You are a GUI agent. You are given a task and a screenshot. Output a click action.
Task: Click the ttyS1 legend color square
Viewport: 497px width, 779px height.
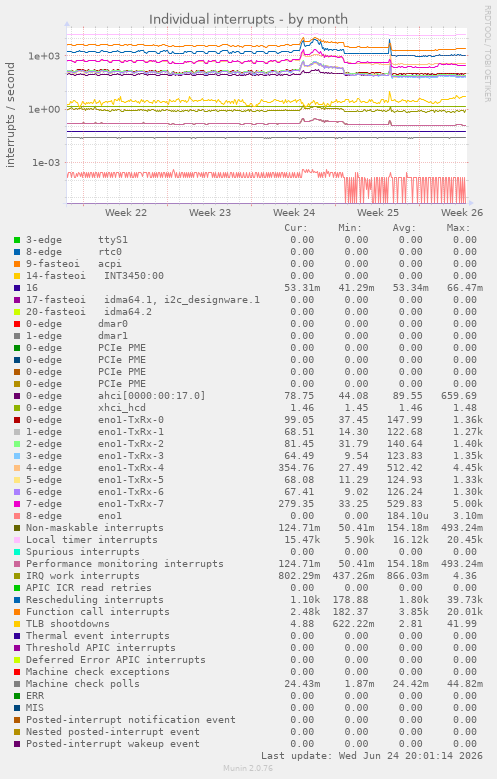click(17, 240)
